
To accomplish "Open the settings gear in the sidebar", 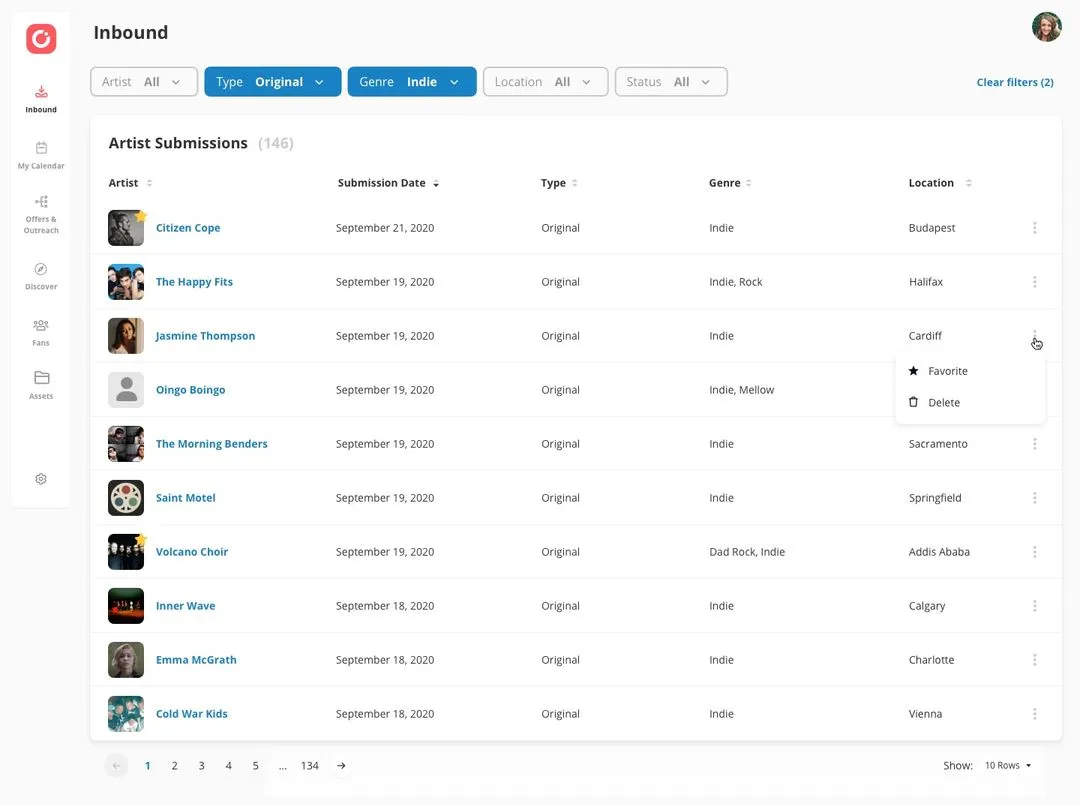I will click(41, 479).
